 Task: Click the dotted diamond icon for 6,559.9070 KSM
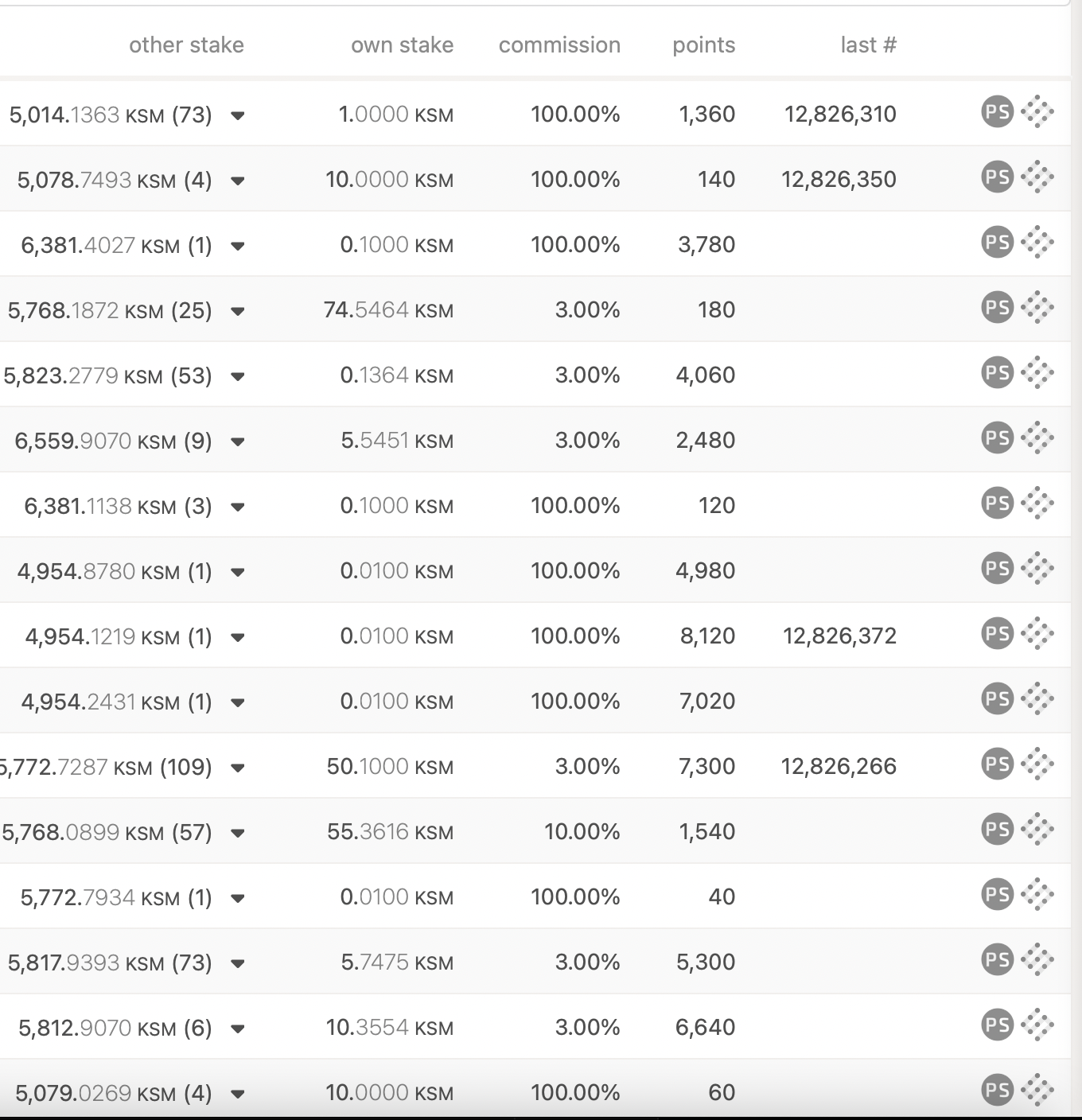pos(1037,437)
